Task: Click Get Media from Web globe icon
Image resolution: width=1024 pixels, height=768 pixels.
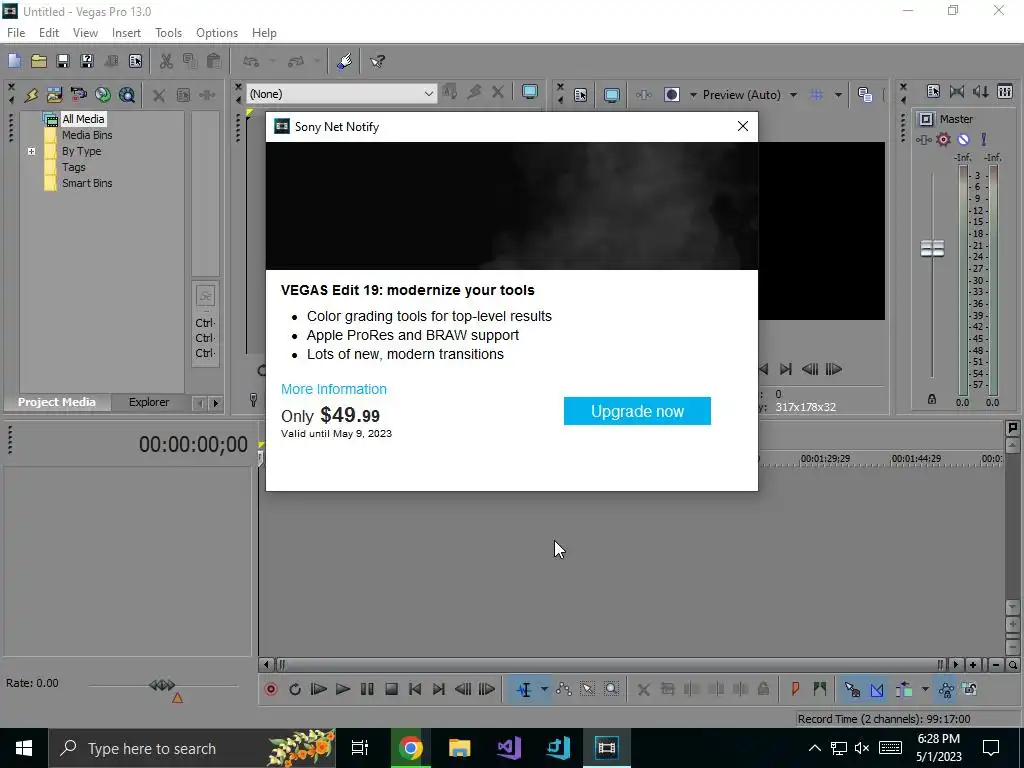Action: (127, 95)
